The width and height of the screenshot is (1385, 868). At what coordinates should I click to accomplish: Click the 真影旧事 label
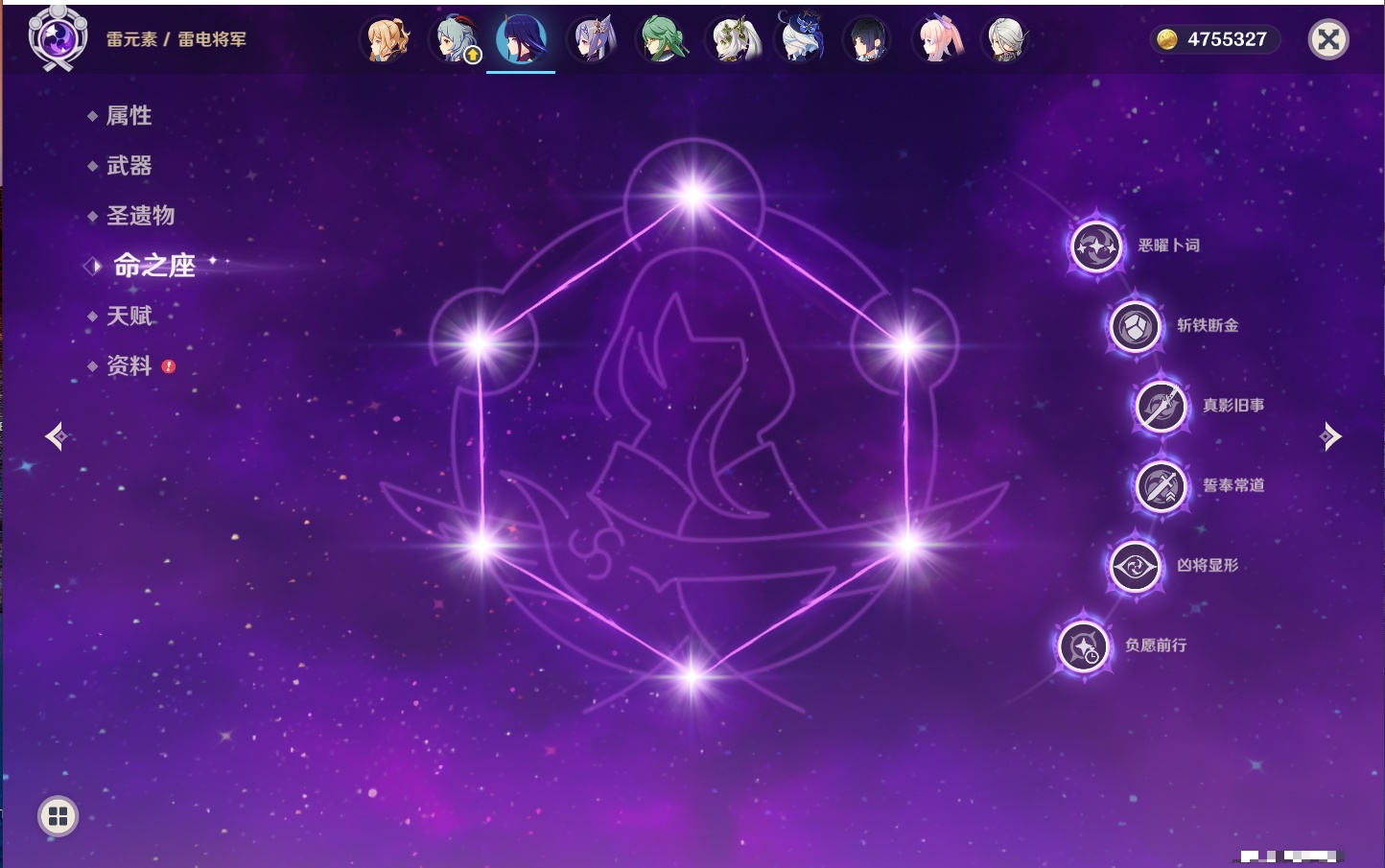pos(1233,406)
